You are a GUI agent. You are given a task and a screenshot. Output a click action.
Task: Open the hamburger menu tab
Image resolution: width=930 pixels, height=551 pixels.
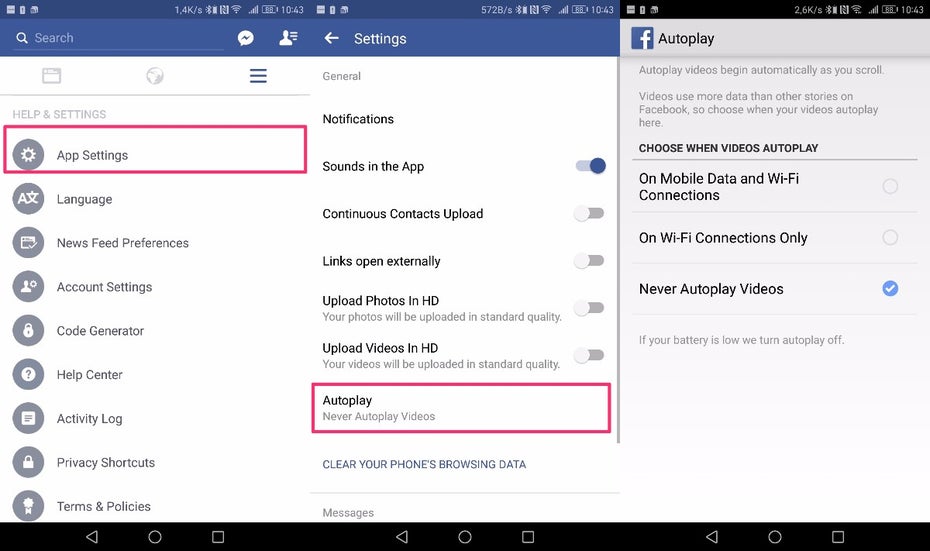point(258,75)
